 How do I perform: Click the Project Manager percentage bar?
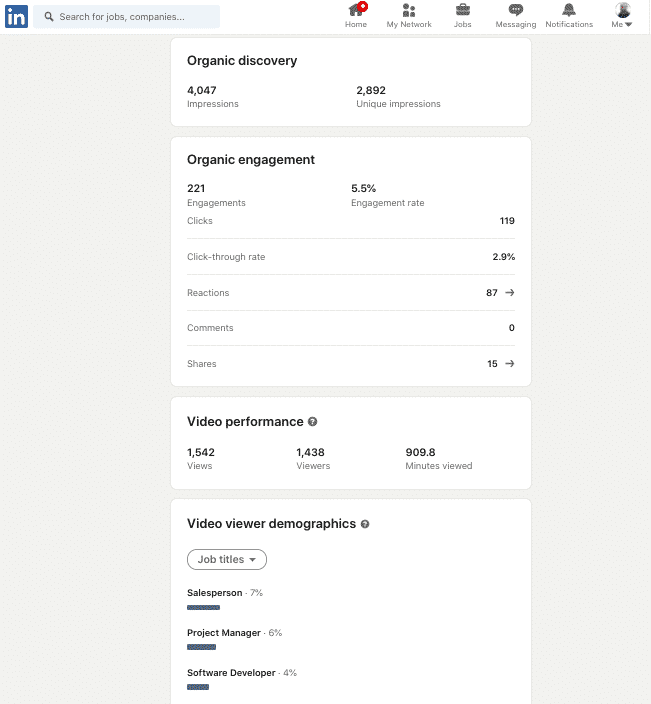[x=201, y=648]
